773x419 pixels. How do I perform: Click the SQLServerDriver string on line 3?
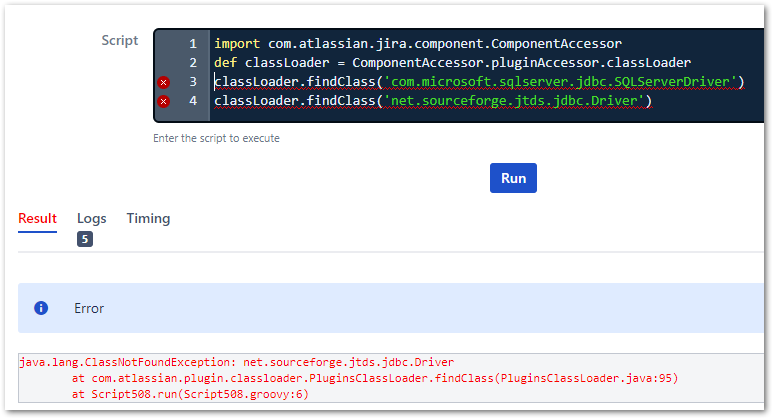click(560, 81)
